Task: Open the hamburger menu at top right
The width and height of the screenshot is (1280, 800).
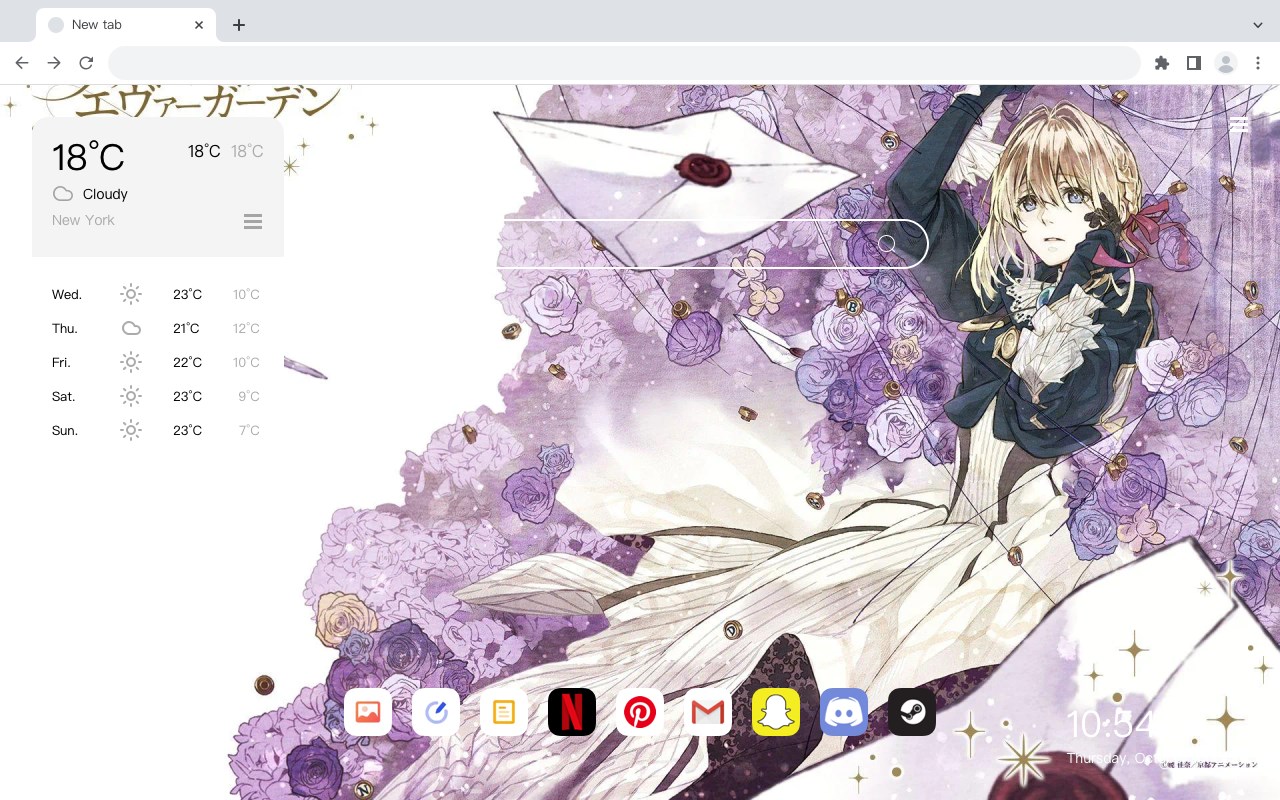Action: click(x=1239, y=124)
